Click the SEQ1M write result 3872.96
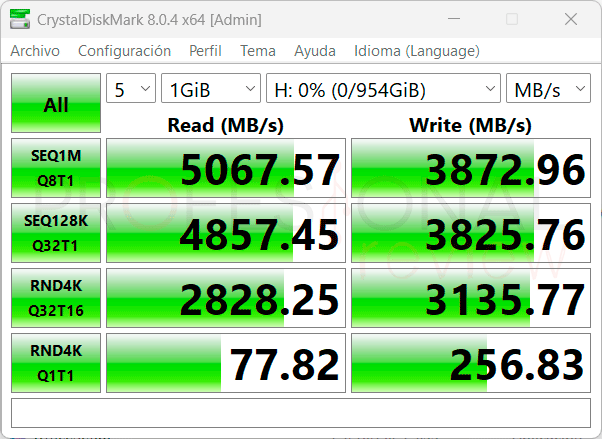 471,168
